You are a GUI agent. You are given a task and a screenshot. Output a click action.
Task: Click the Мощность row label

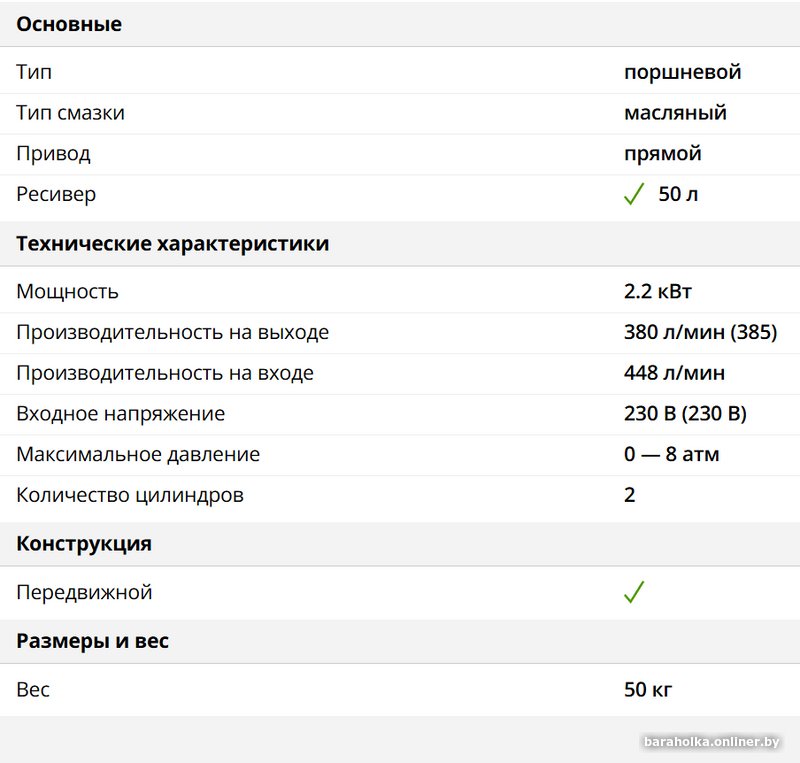point(67,292)
